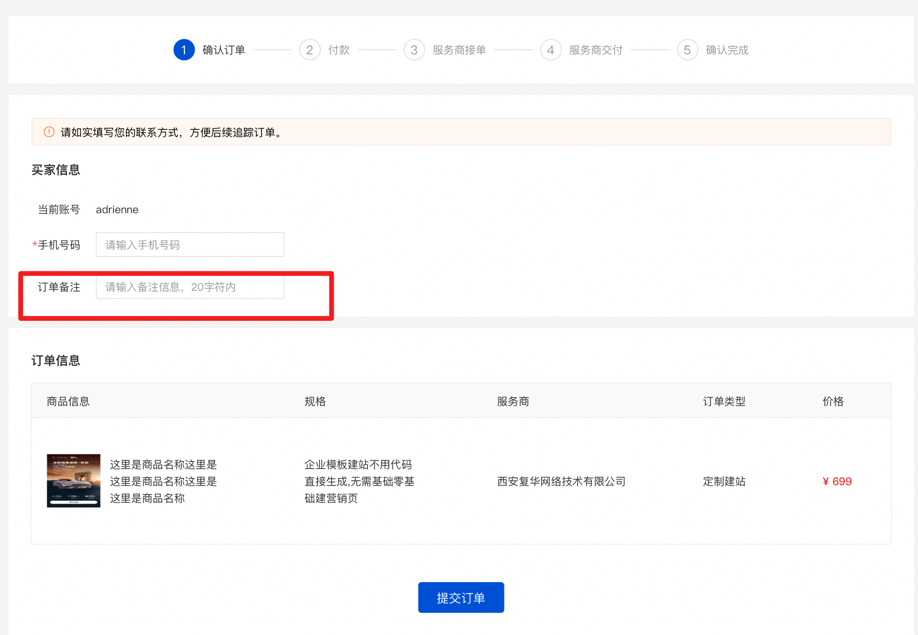
Task: Focus the 手机号码 phone input field
Action: point(190,245)
